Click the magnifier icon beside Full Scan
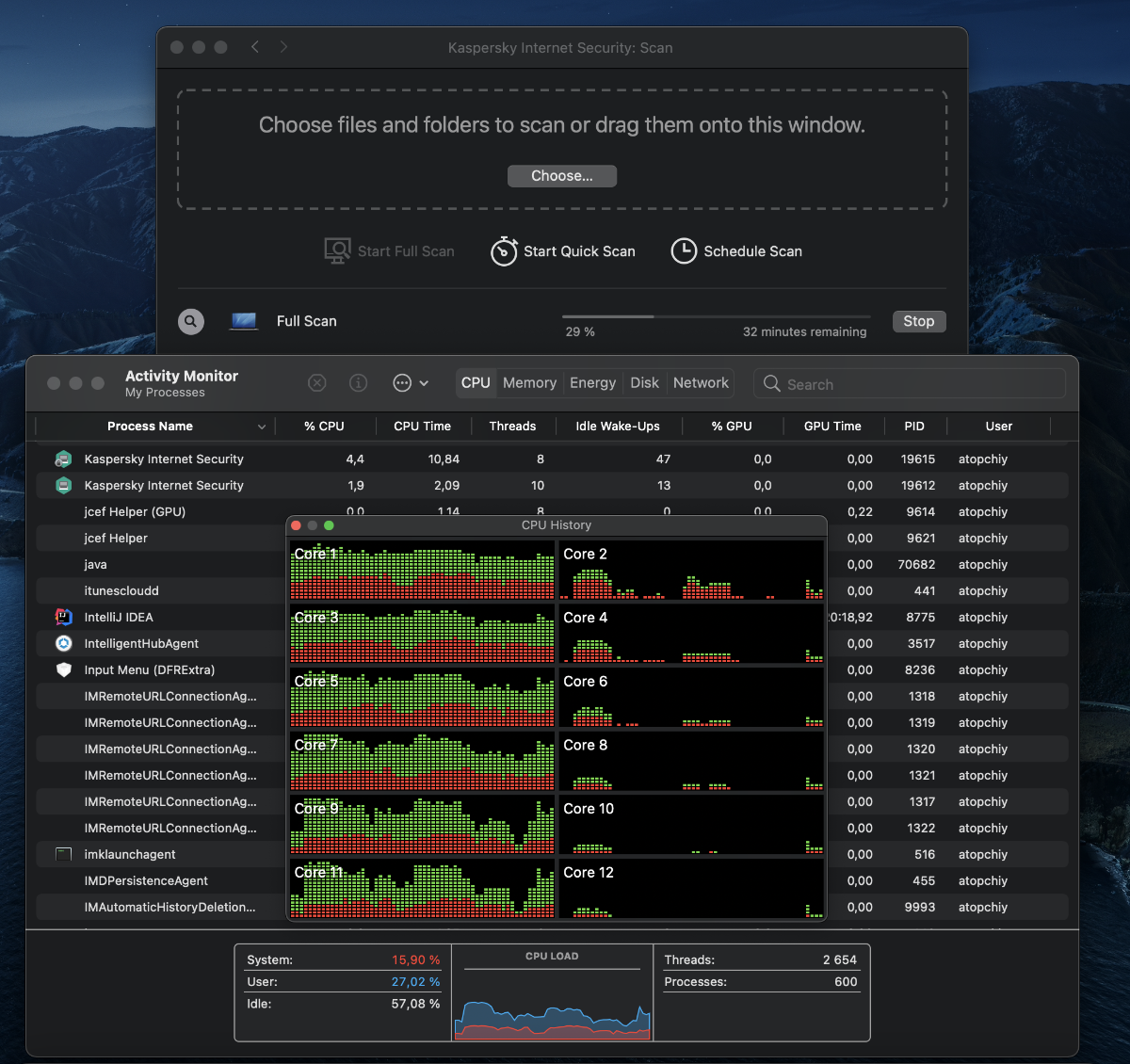 [x=191, y=321]
